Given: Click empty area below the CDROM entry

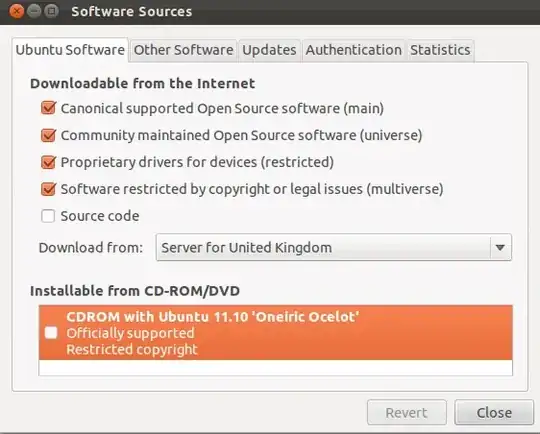Looking at the screenshot, I should tap(276, 368).
